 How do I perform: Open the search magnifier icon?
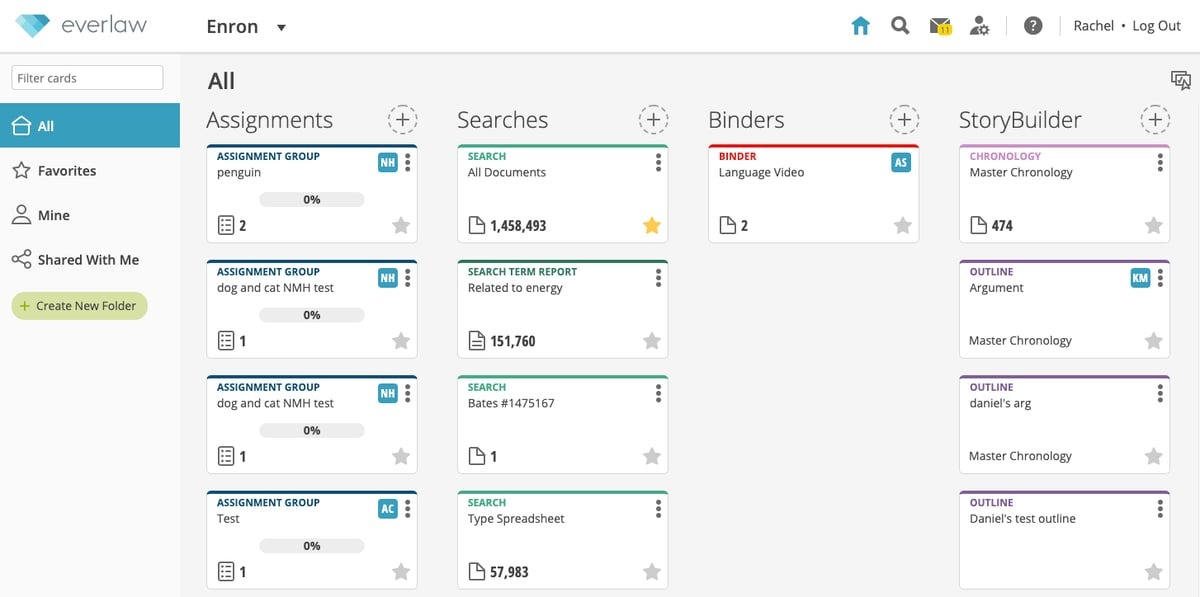click(x=900, y=26)
